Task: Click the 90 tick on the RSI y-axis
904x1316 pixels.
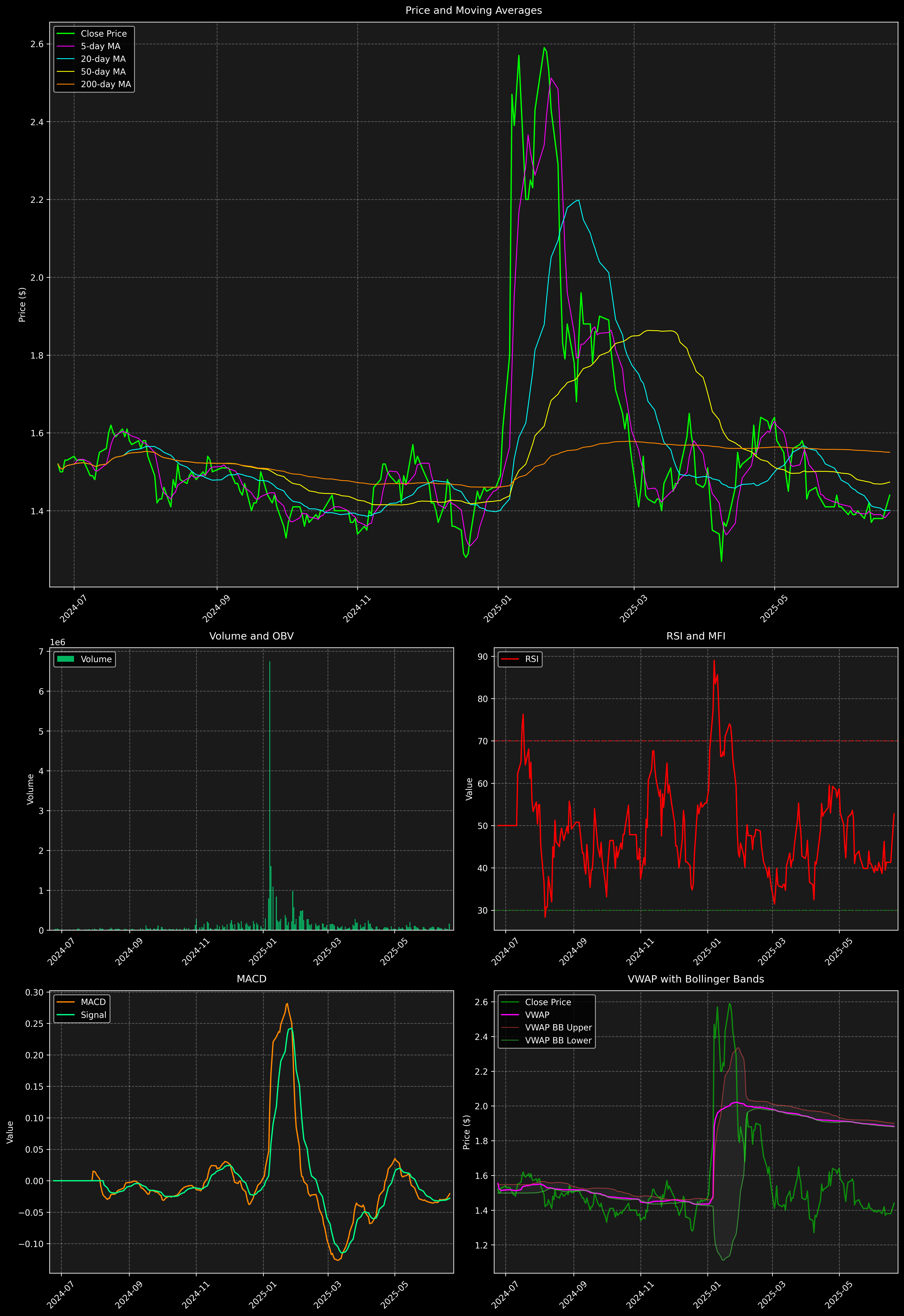Action: pos(483,657)
